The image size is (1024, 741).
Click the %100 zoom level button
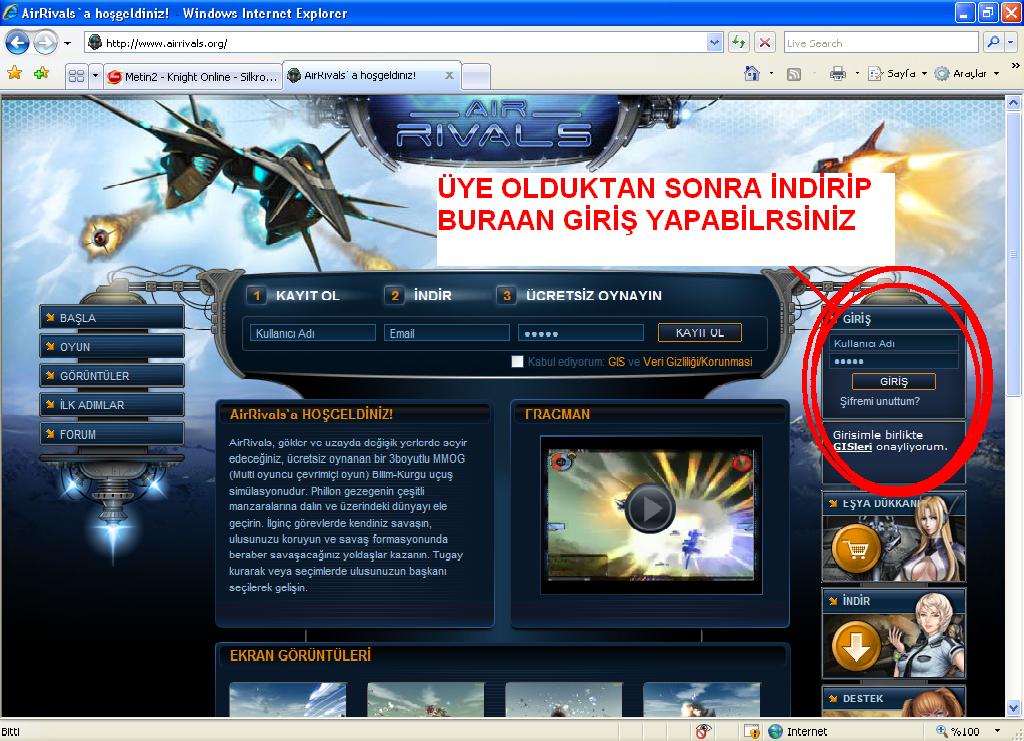tap(959, 731)
